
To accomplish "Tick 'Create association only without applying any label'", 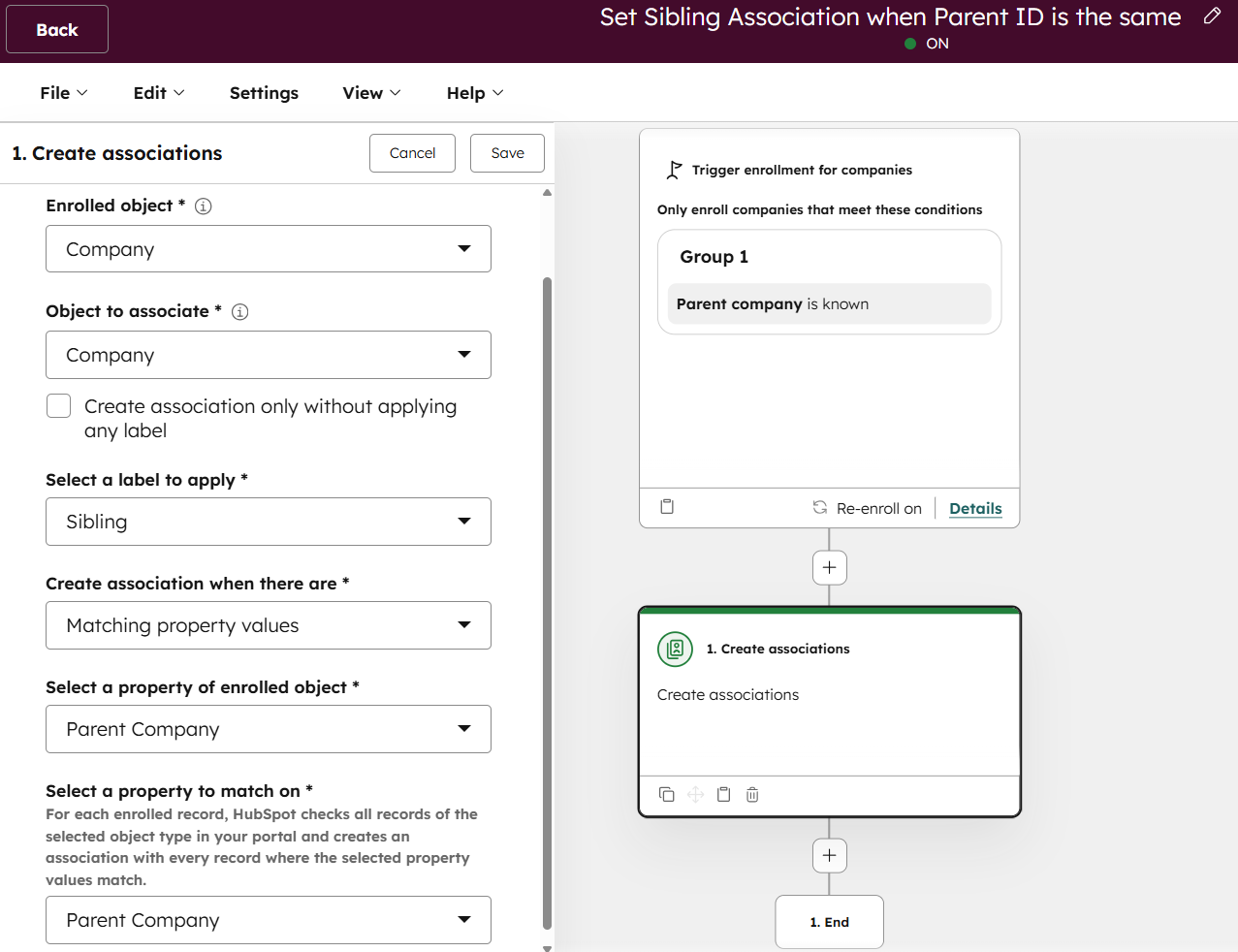I will pos(59,406).
